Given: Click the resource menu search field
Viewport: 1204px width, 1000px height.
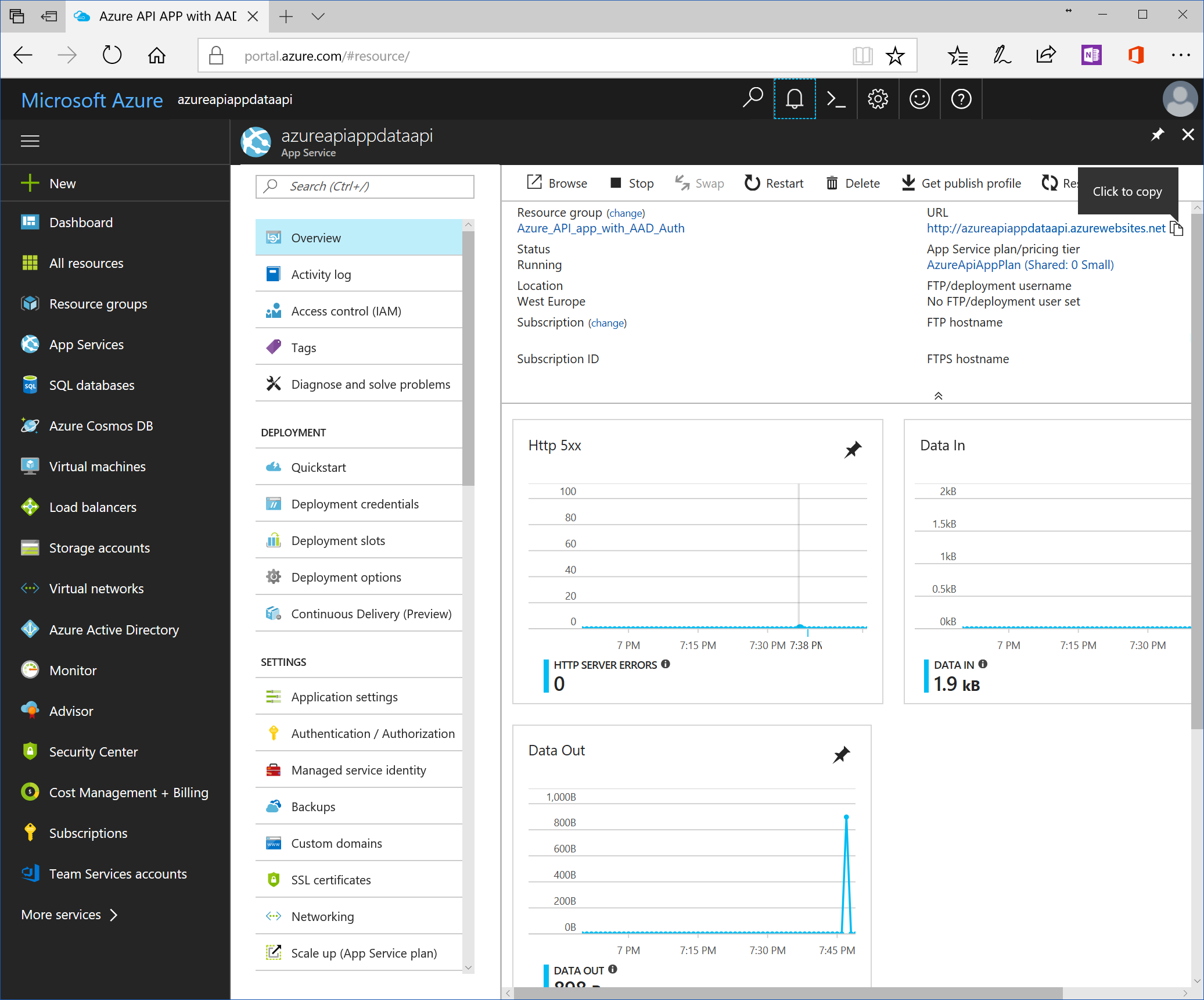Looking at the screenshot, I should (x=365, y=186).
